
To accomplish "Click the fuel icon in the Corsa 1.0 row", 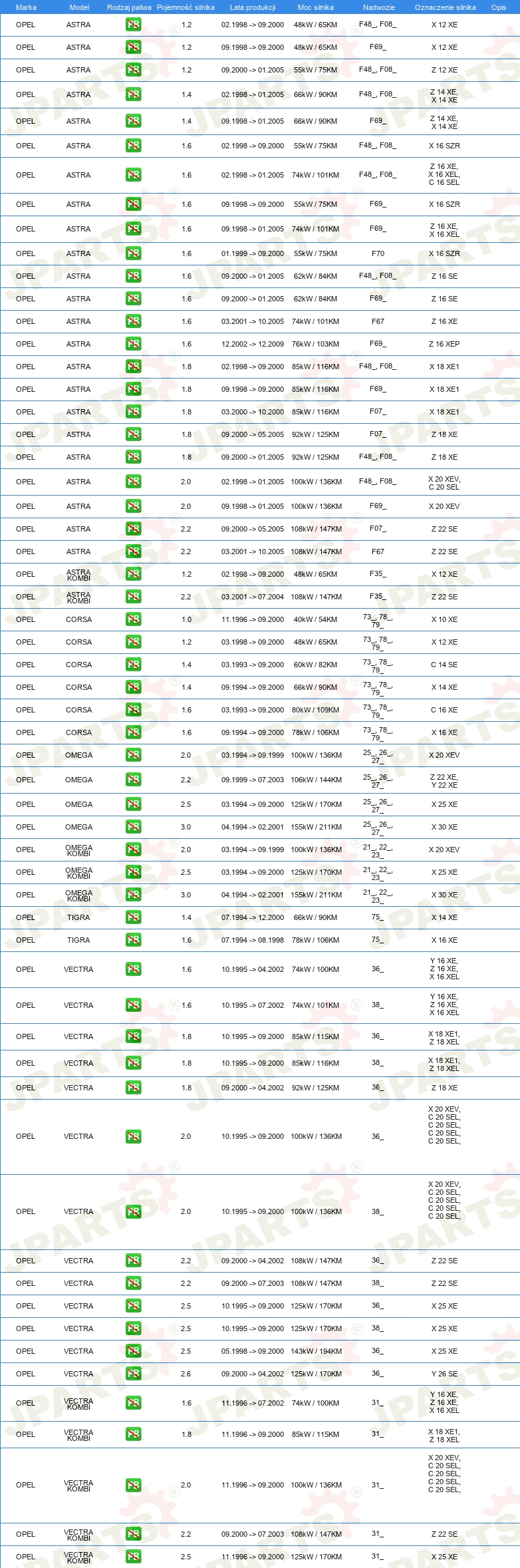I will (x=133, y=619).
